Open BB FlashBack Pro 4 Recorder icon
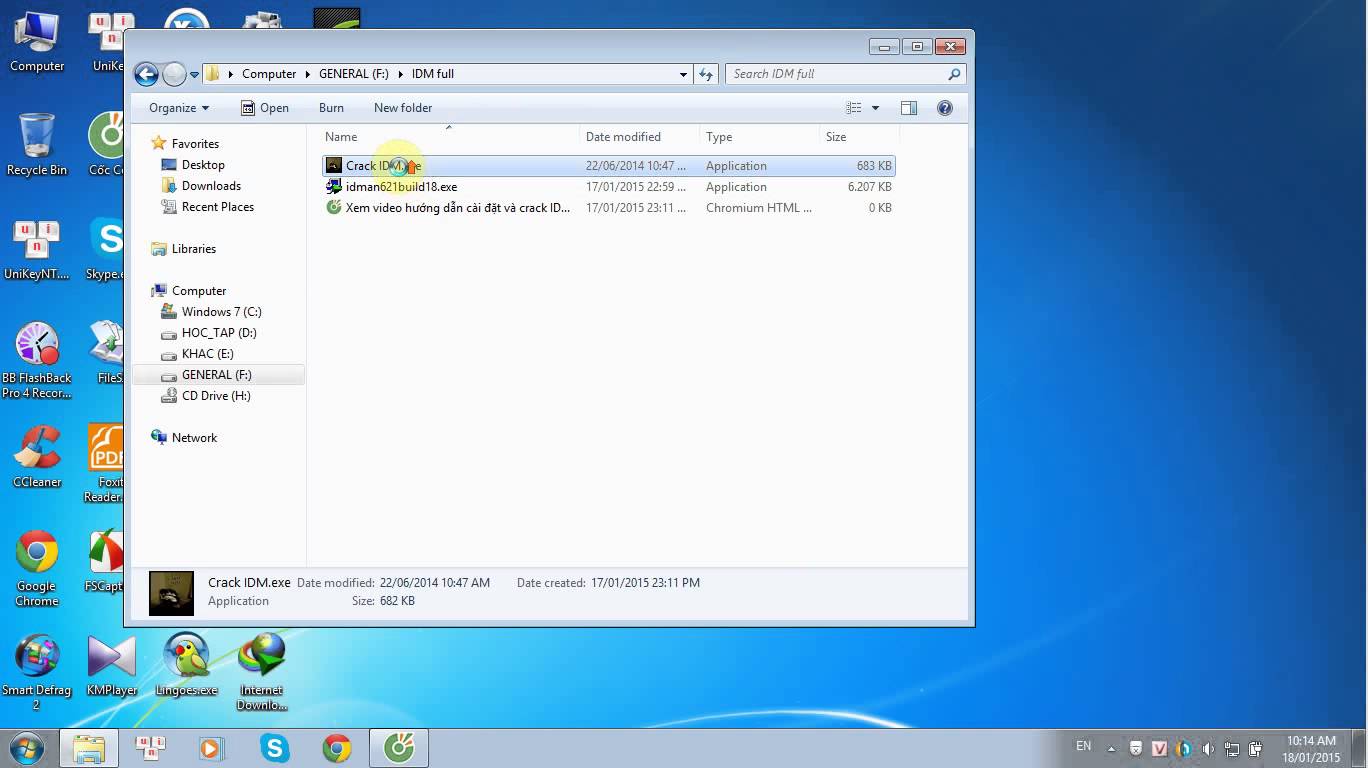The image size is (1368, 768). pos(37,361)
